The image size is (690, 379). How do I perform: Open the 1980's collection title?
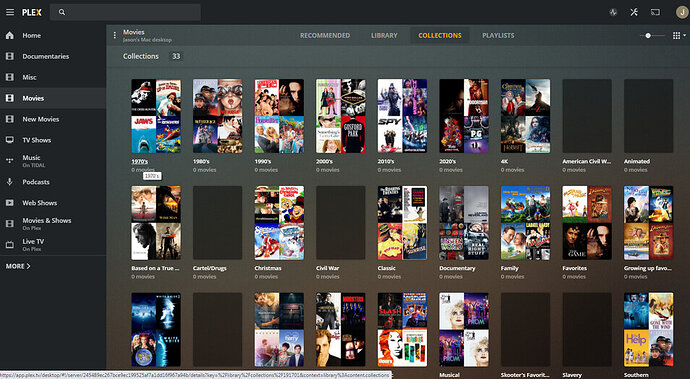click(201, 162)
